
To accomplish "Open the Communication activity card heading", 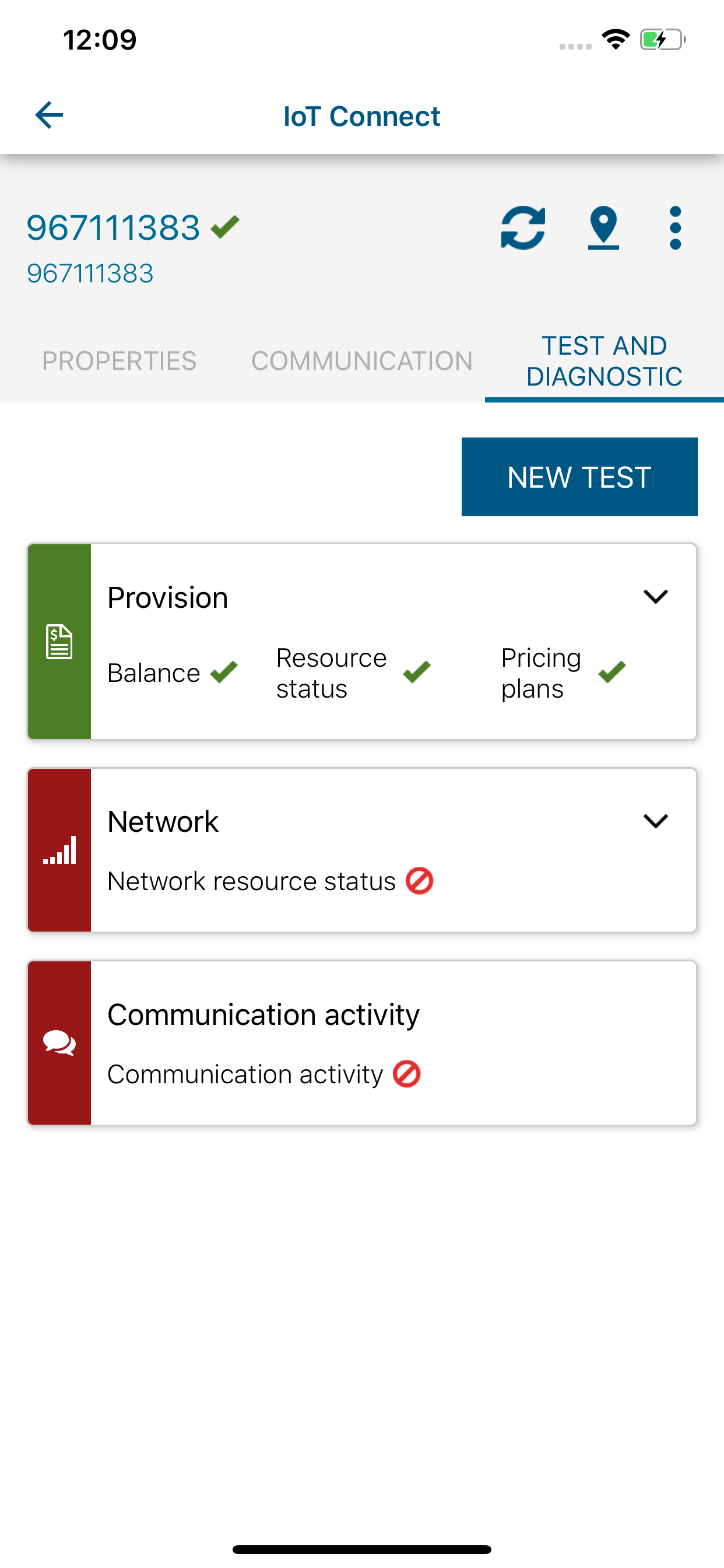I will [x=263, y=1014].
